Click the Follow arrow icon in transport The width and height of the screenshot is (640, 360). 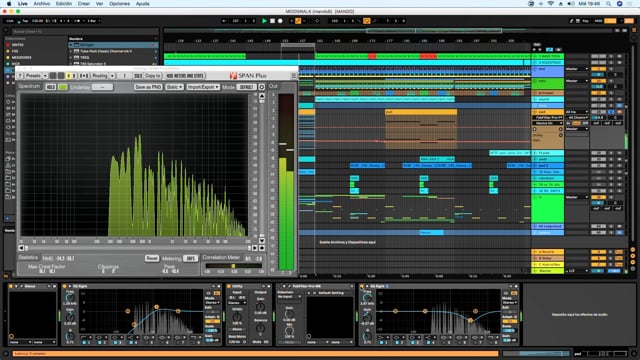pyautogui.click(x=224, y=21)
